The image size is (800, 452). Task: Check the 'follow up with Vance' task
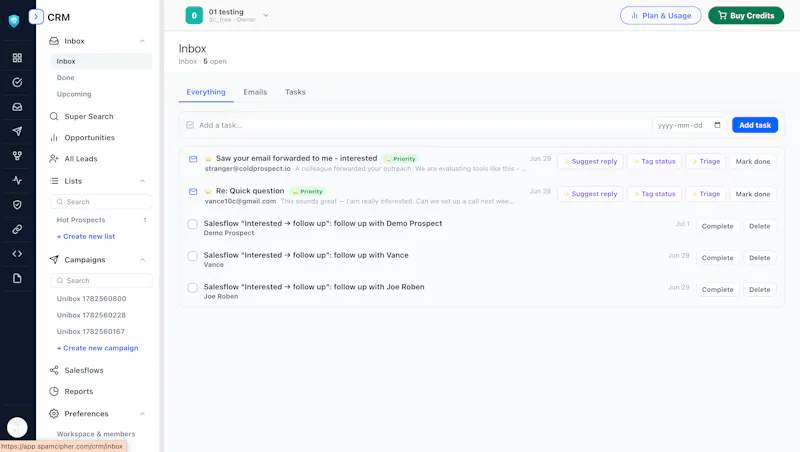tap(192, 256)
